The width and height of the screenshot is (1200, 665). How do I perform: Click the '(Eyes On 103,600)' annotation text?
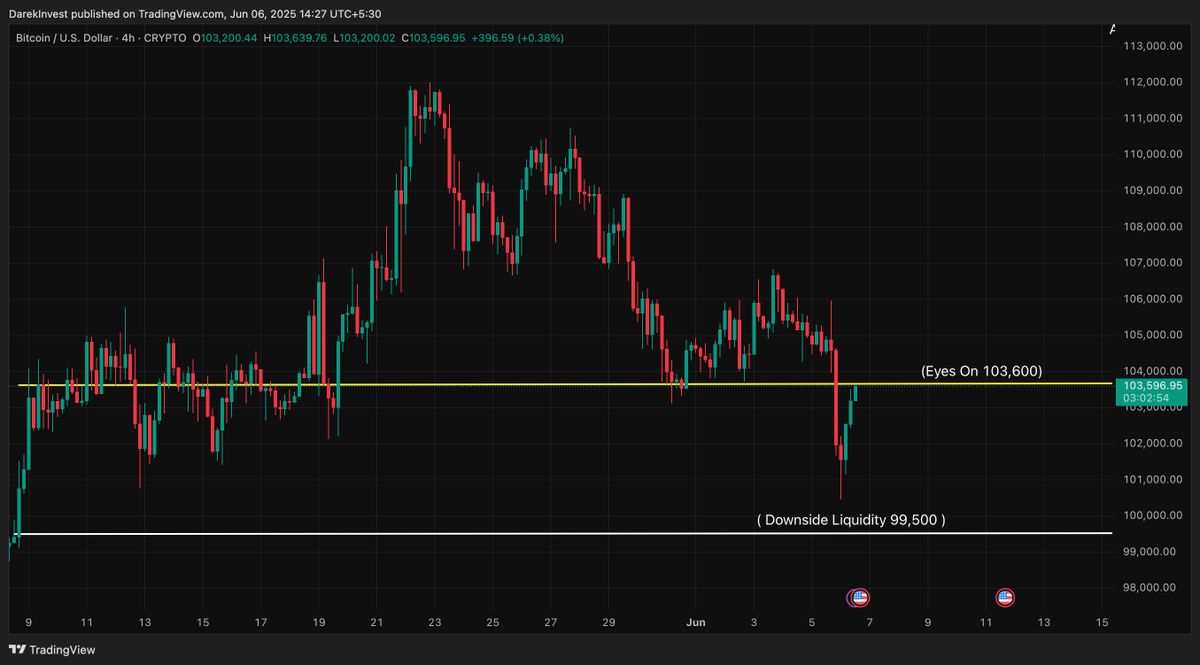[x=982, y=371]
